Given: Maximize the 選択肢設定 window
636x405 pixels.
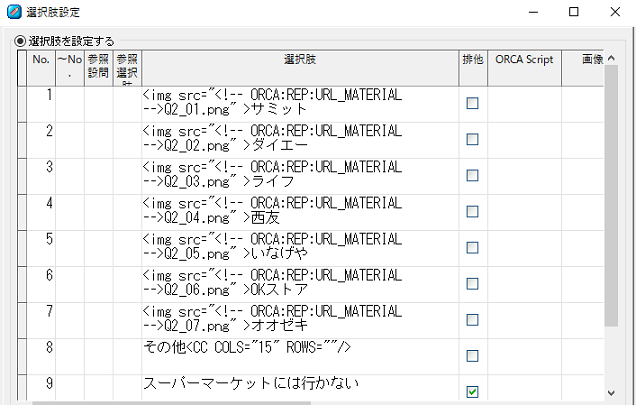Looking at the screenshot, I should click(x=574, y=12).
